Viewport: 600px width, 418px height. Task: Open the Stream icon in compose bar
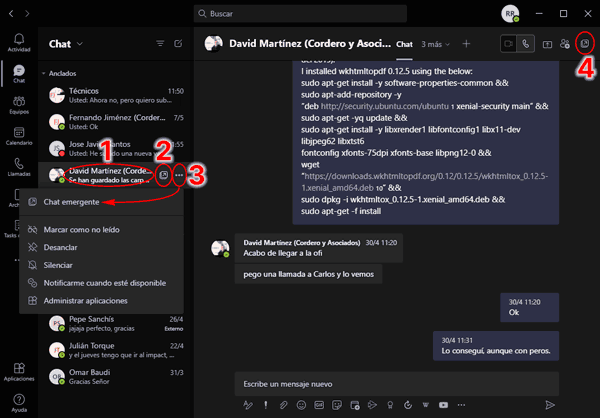(x=372, y=405)
